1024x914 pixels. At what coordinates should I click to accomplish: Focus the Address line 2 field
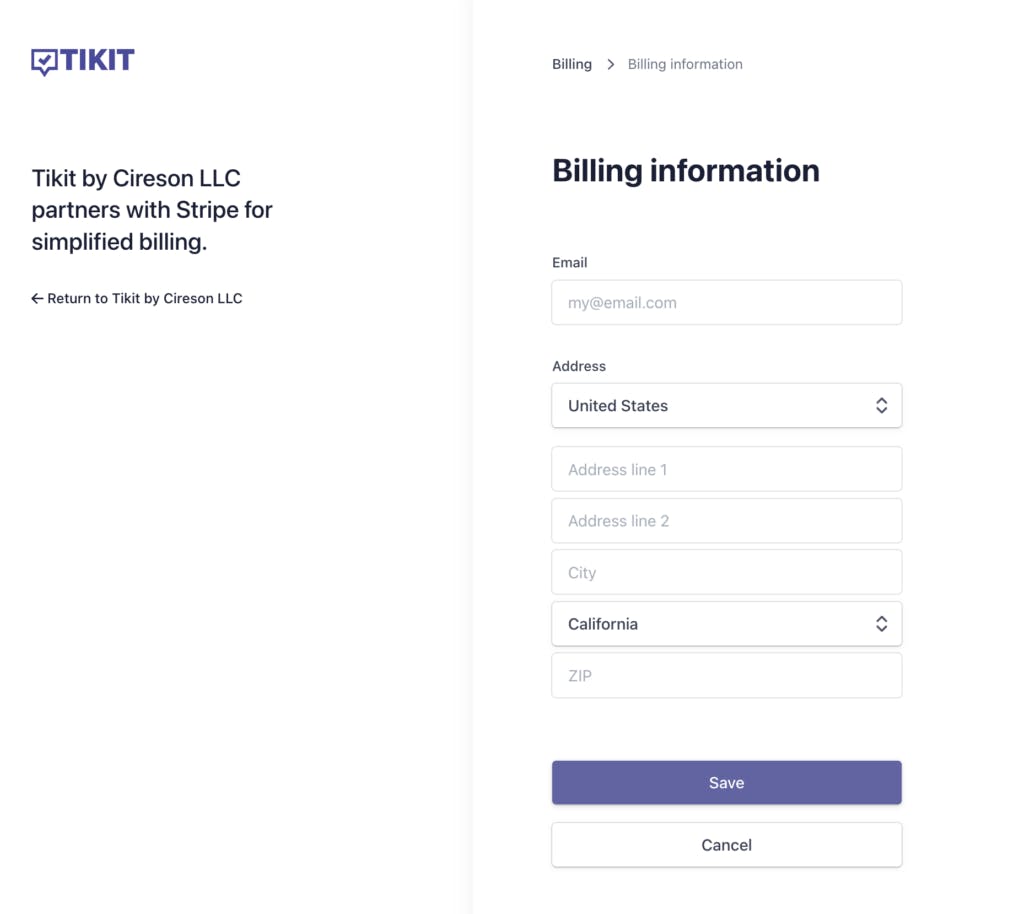pyautogui.click(x=726, y=521)
